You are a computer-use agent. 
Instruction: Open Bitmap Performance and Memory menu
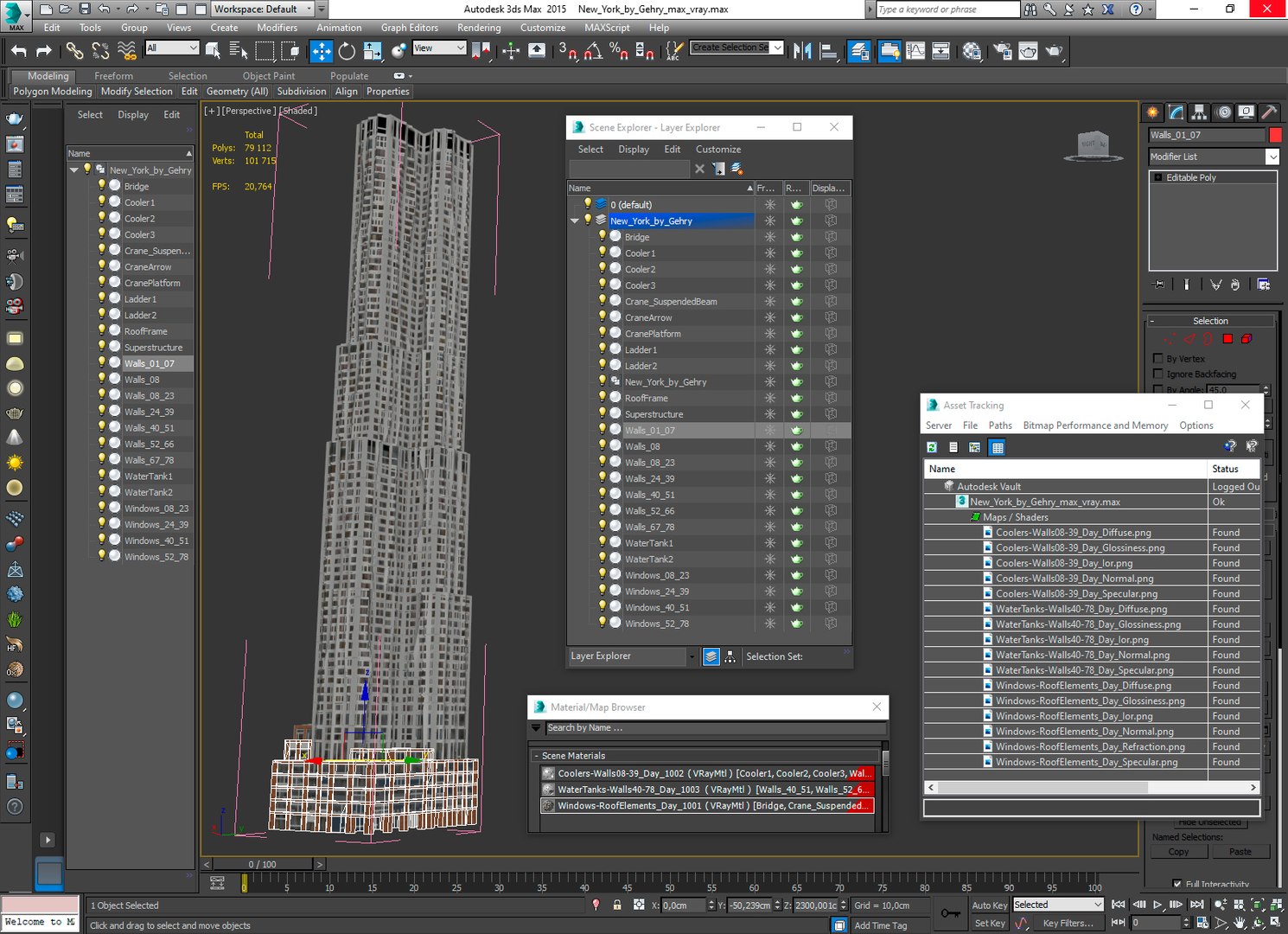pyautogui.click(x=1095, y=425)
